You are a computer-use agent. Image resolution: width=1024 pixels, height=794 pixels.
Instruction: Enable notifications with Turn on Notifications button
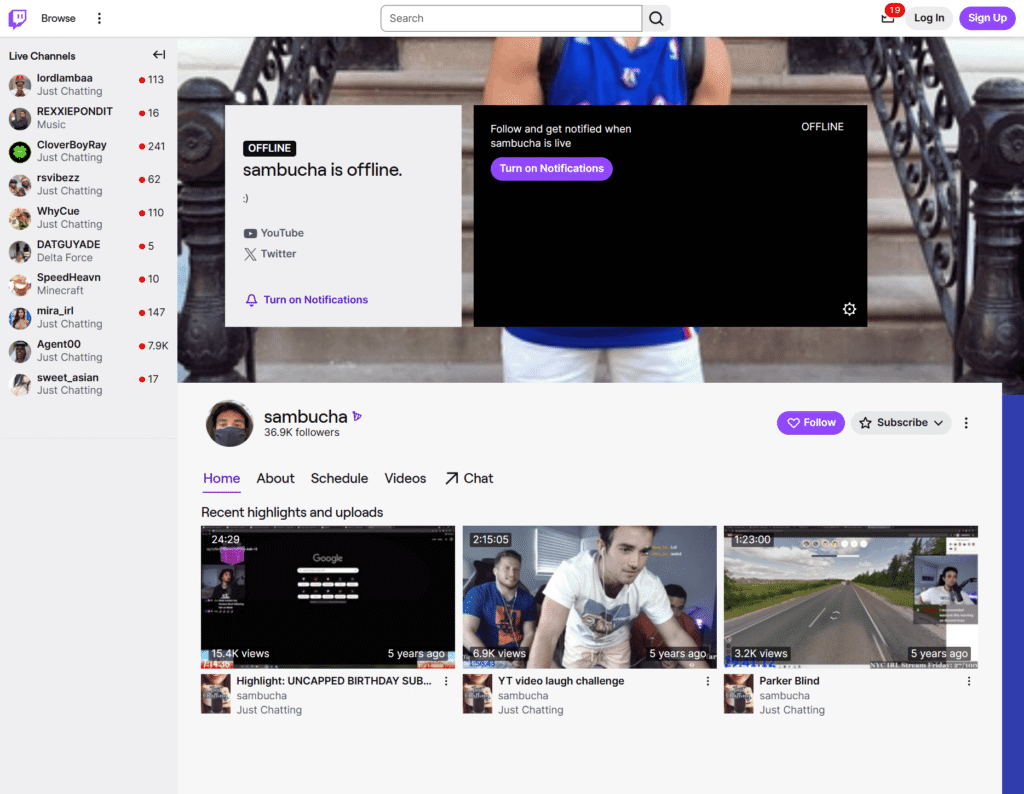551,168
